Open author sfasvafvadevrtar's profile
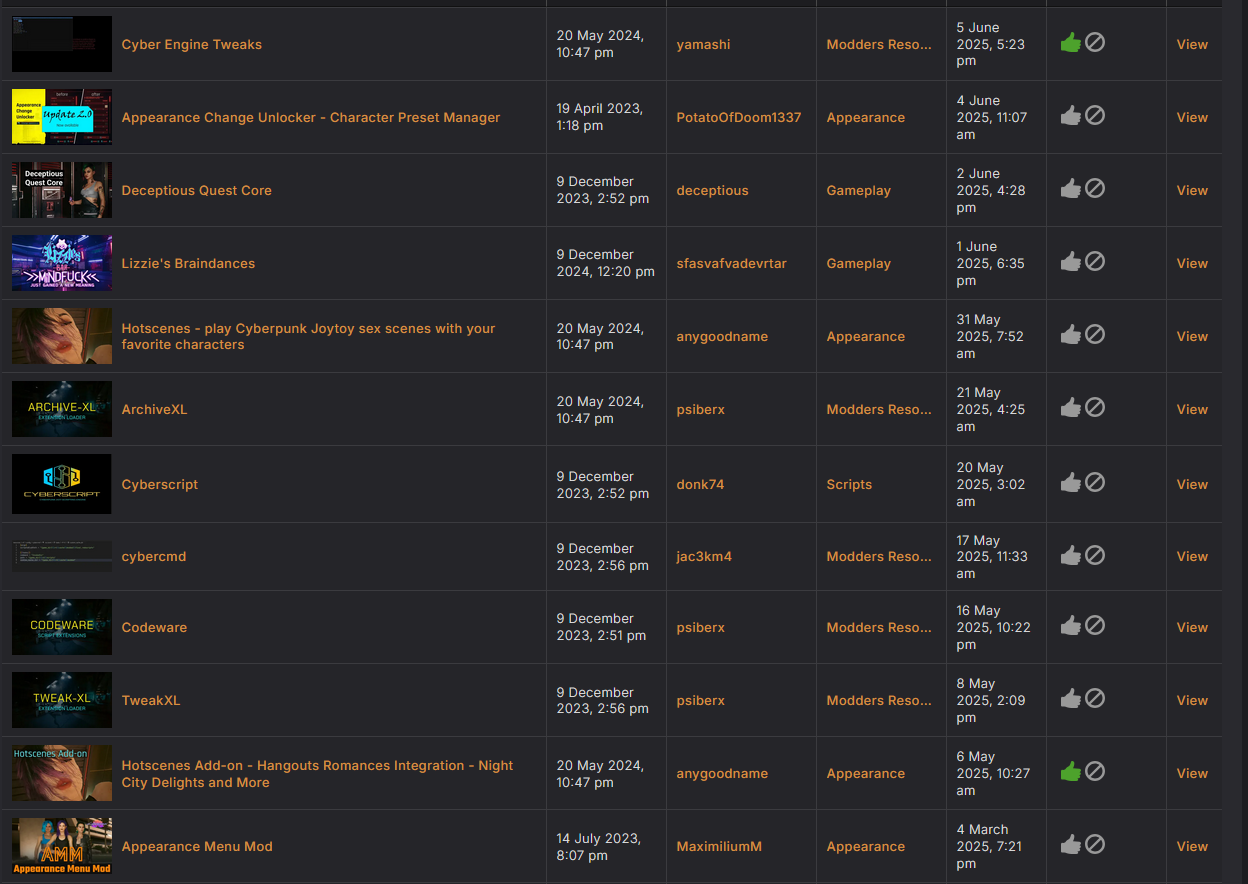The width and height of the screenshot is (1248, 884). [731, 263]
